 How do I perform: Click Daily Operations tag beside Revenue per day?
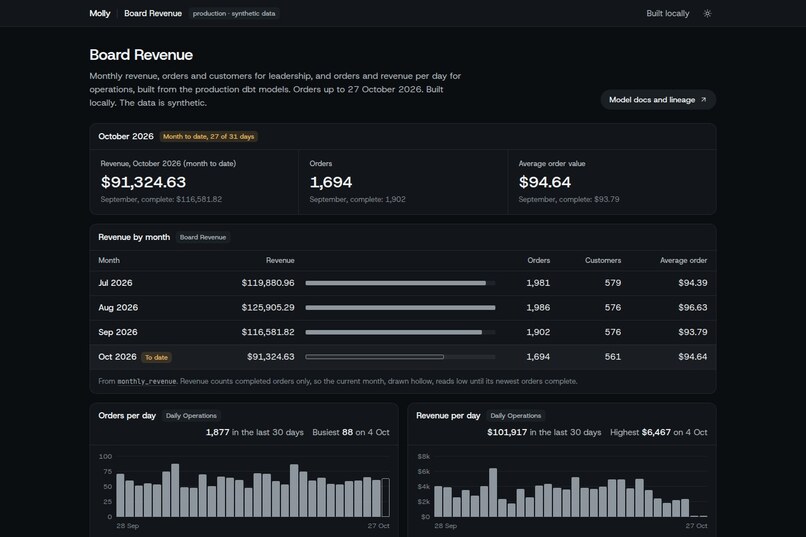(516, 416)
